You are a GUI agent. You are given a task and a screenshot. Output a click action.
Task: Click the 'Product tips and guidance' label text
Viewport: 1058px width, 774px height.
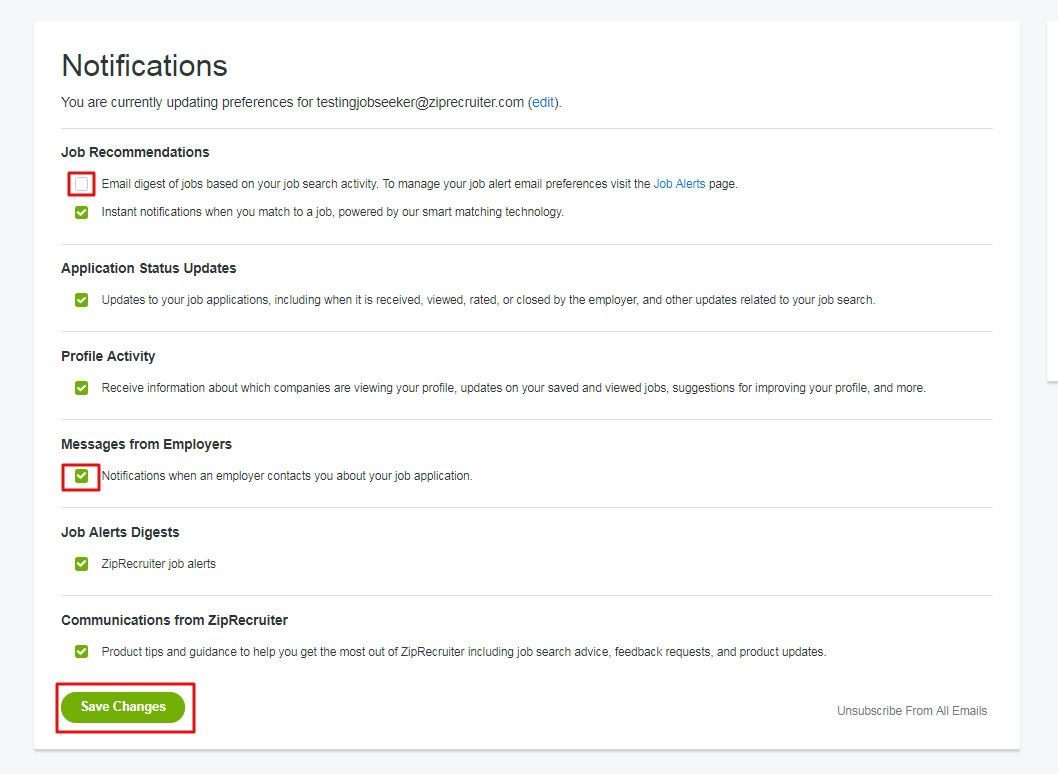(x=463, y=652)
